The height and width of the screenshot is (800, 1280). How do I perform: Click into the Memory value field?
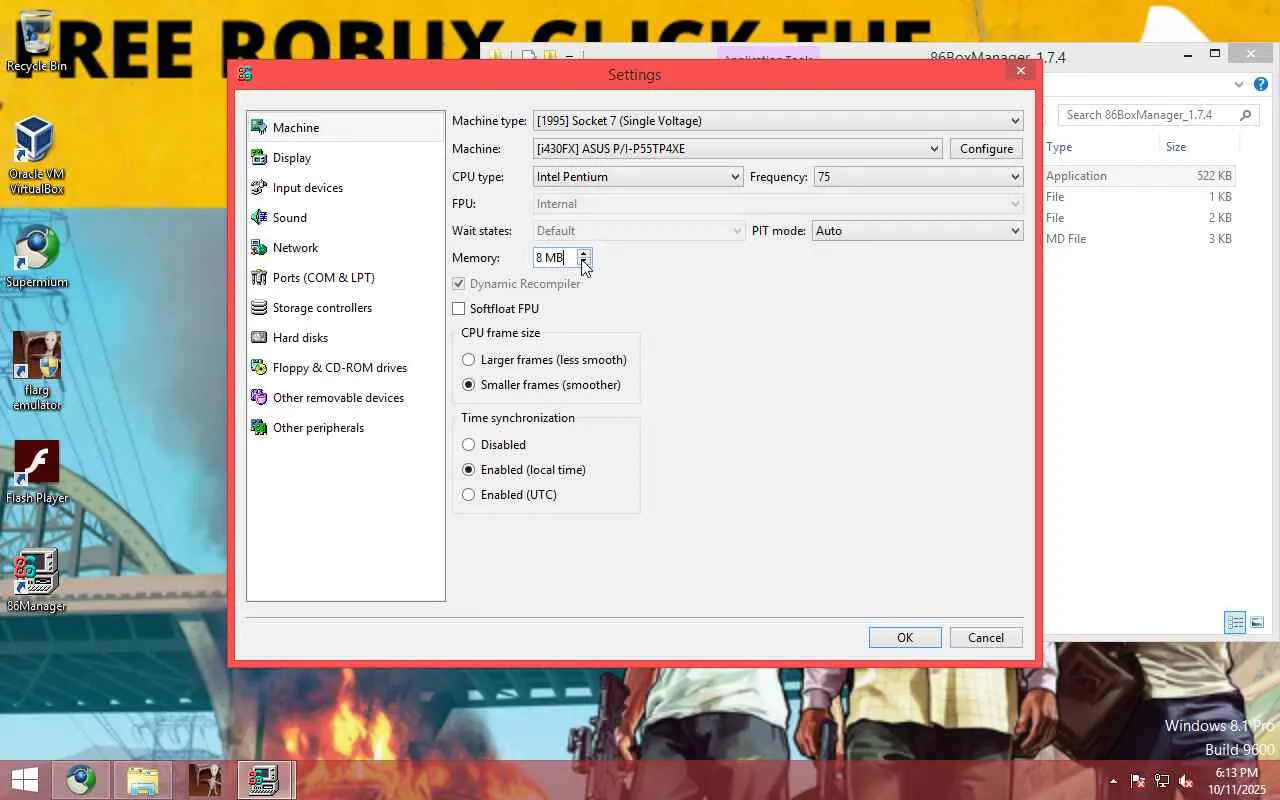(x=555, y=258)
